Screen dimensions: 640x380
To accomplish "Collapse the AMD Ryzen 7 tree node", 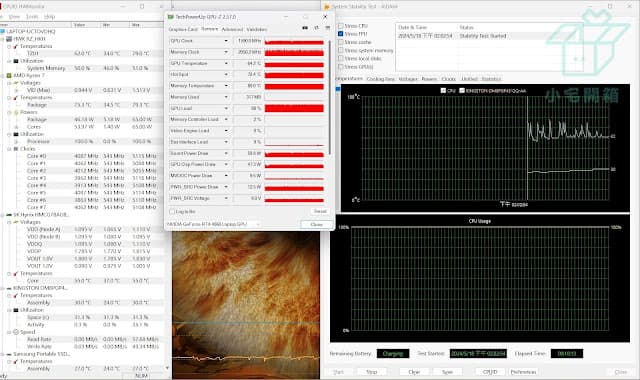I will (3, 76).
